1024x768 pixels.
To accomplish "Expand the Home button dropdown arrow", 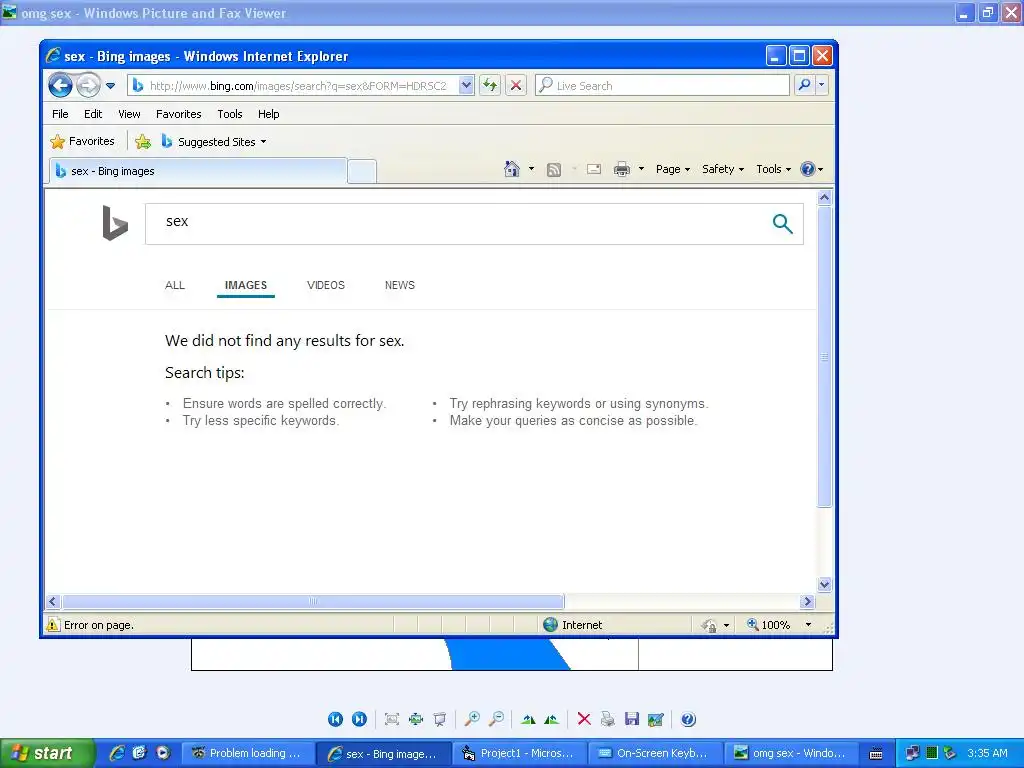I will (531, 169).
